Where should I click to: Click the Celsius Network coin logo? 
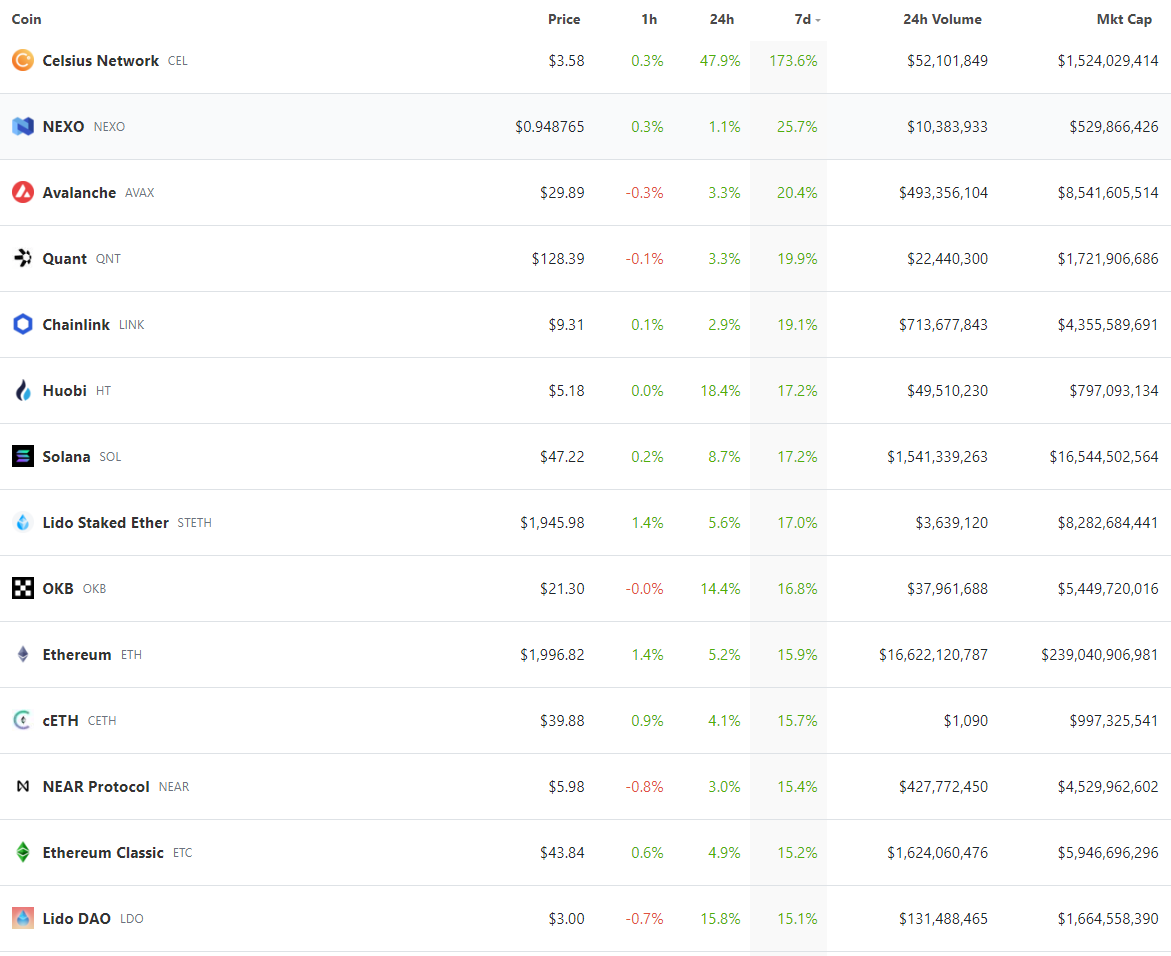[x=23, y=60]
